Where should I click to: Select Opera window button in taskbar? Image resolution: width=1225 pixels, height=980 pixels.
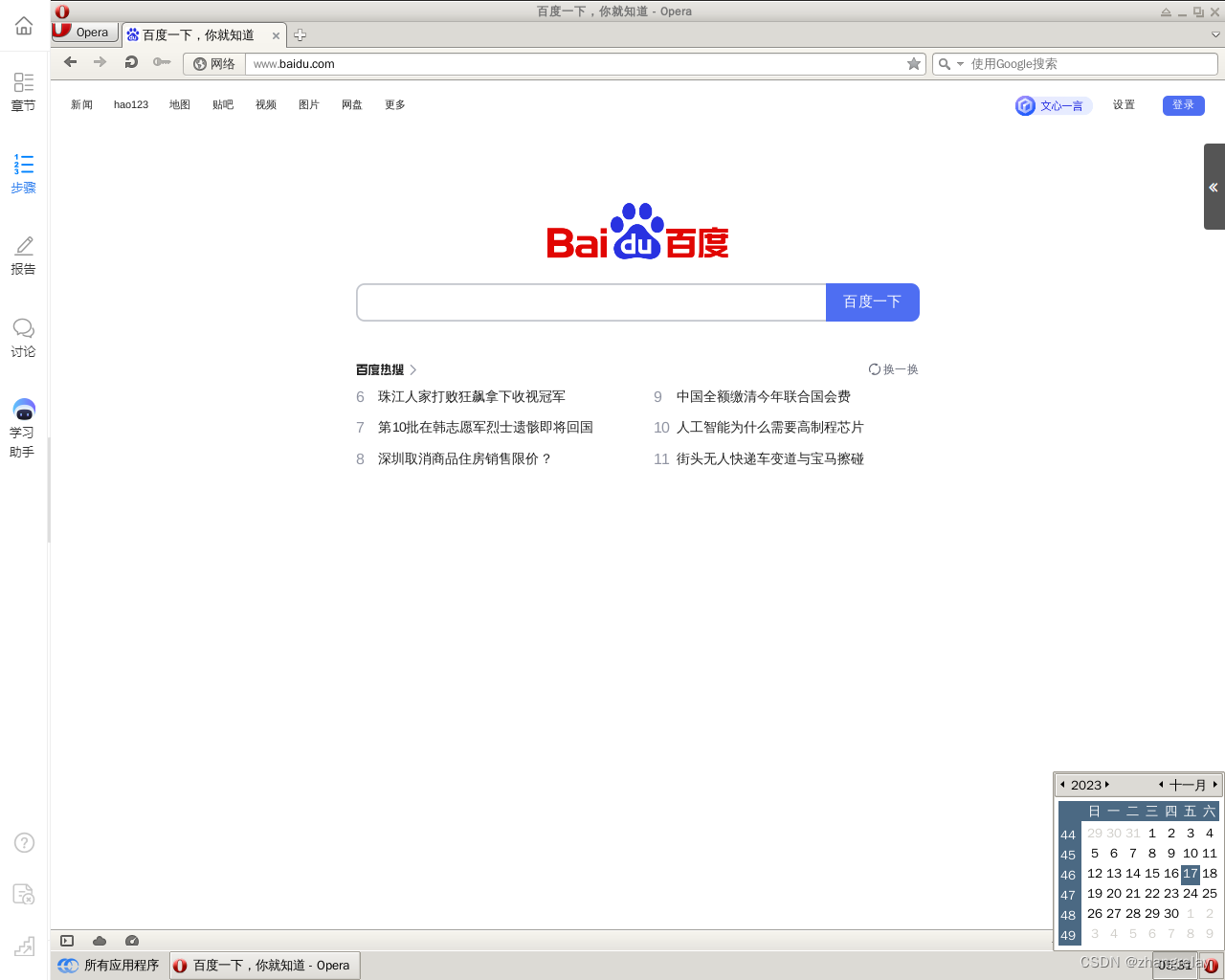265,966
